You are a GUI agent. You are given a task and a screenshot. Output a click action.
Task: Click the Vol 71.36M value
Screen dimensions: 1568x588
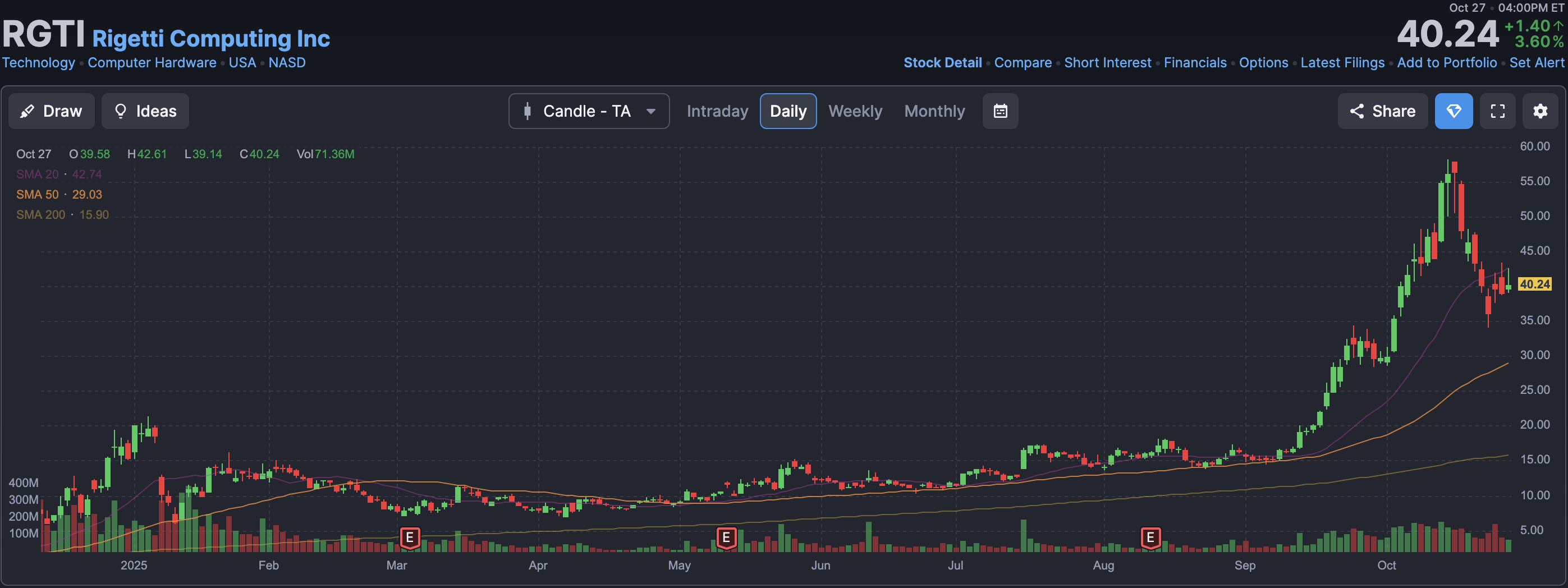(x=325, y=154)
